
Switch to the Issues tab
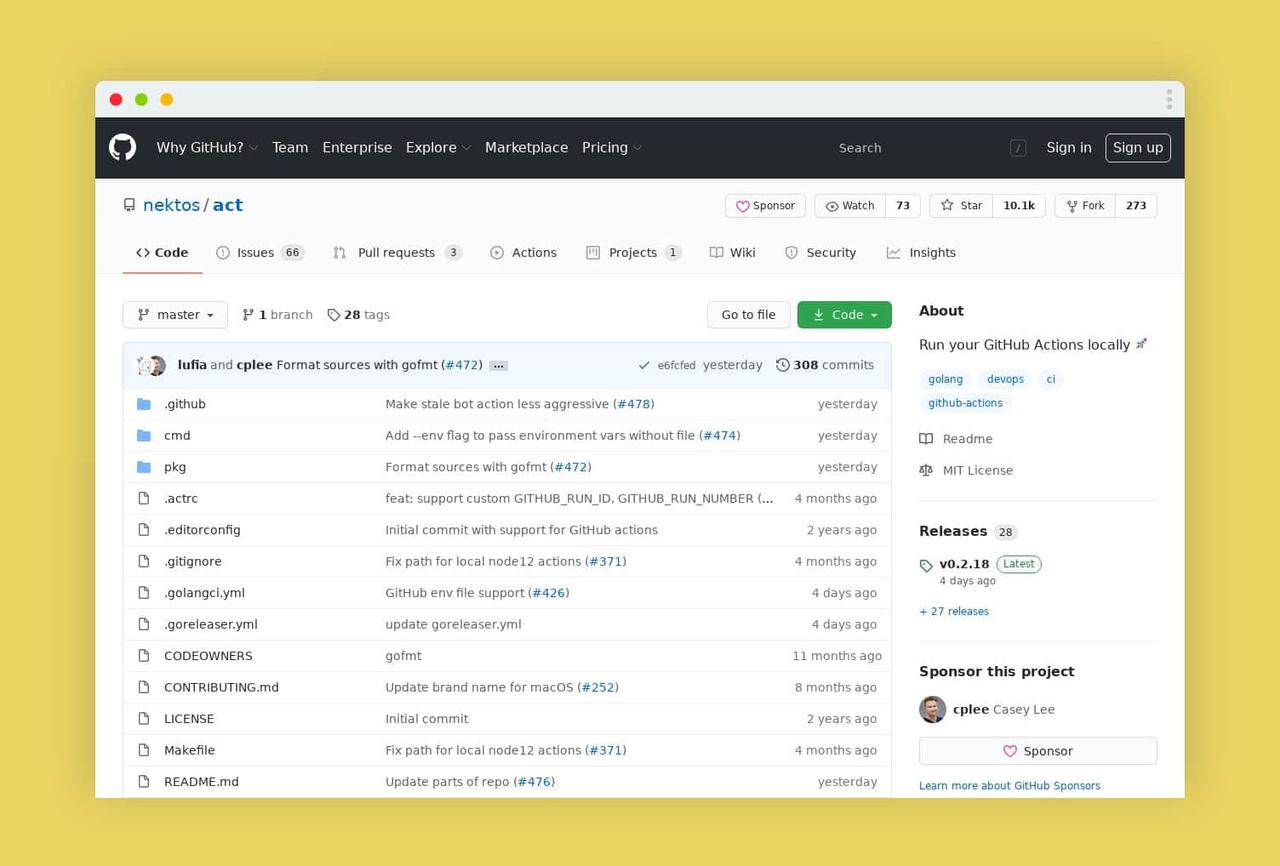click(255, 253)
